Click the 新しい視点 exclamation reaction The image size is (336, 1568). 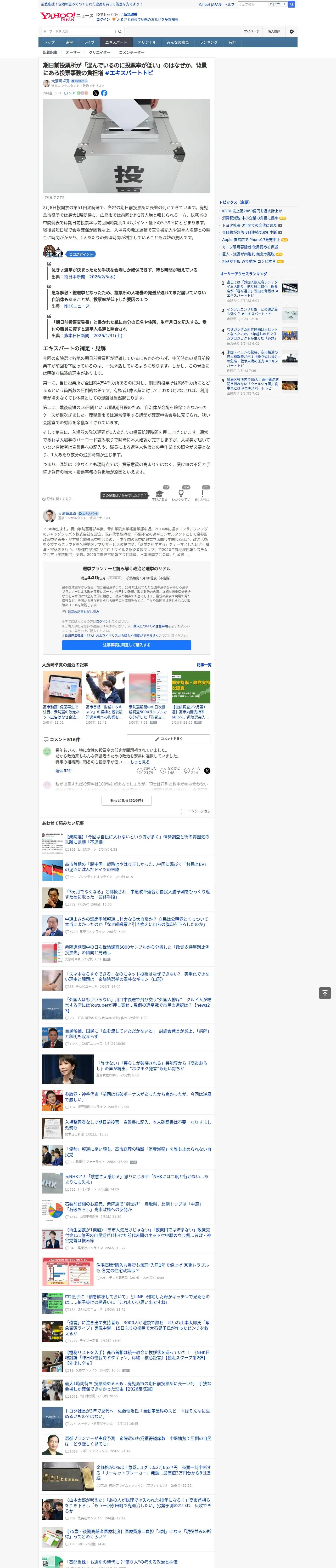(x=203, y=494)
